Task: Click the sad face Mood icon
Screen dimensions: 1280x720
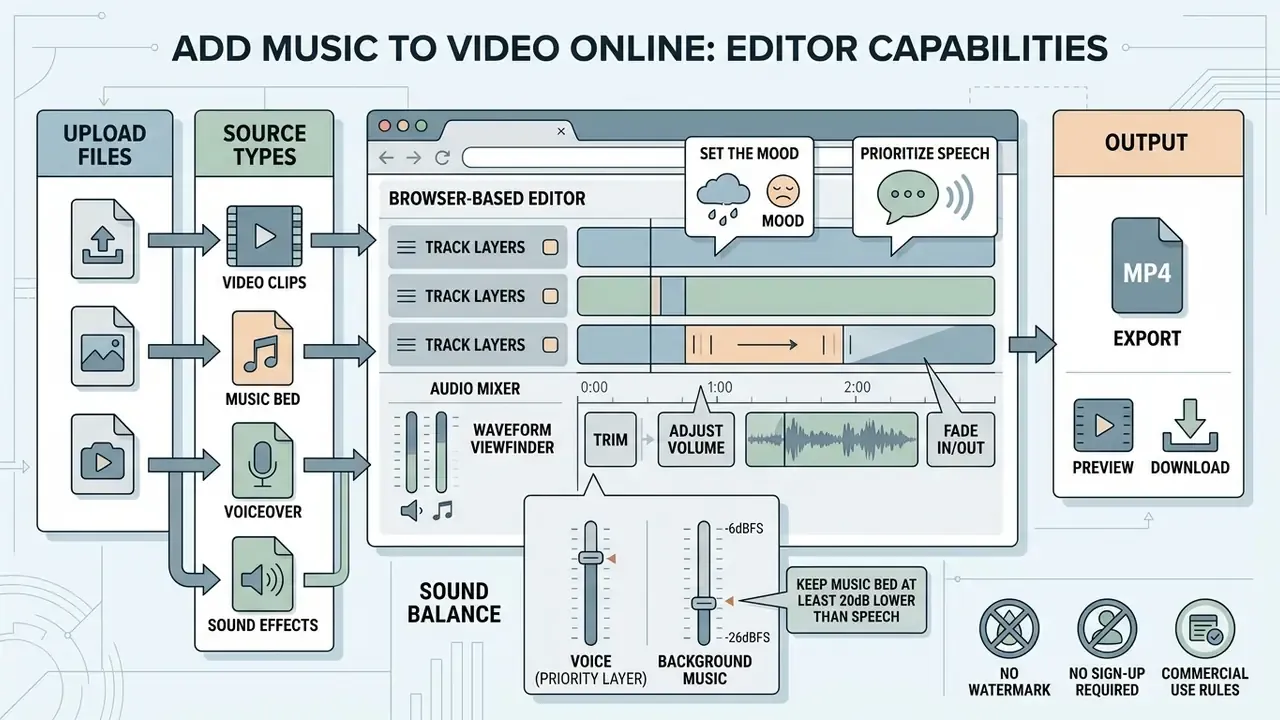Action: pyautogui.click(x=783, y=191)
